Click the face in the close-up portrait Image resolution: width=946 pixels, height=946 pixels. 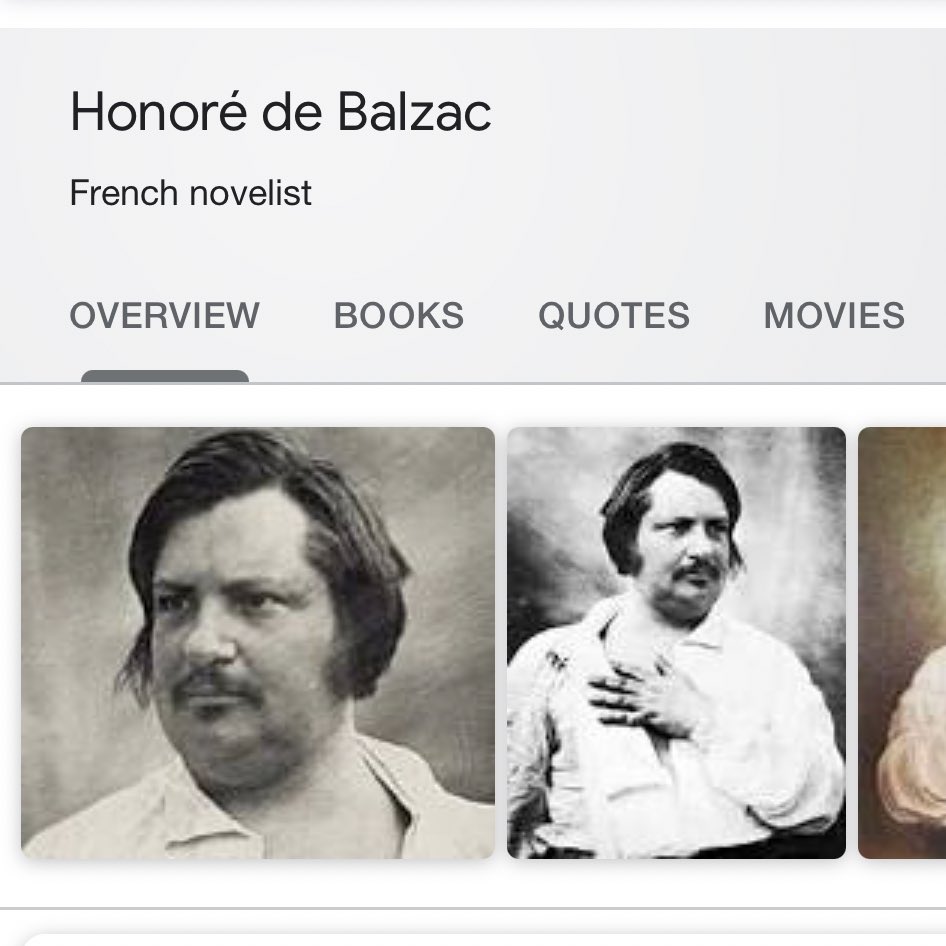click(240, 640)
